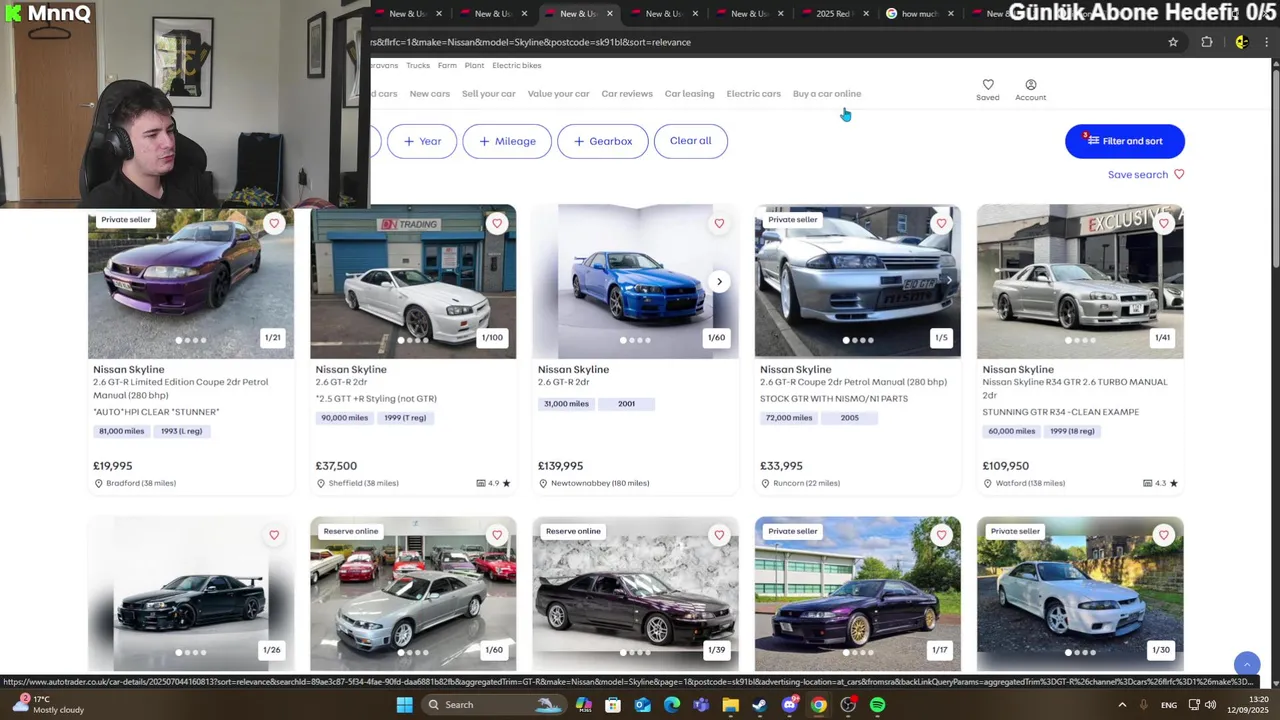Open the browser extensions puzzle icon

[1207, 42]
